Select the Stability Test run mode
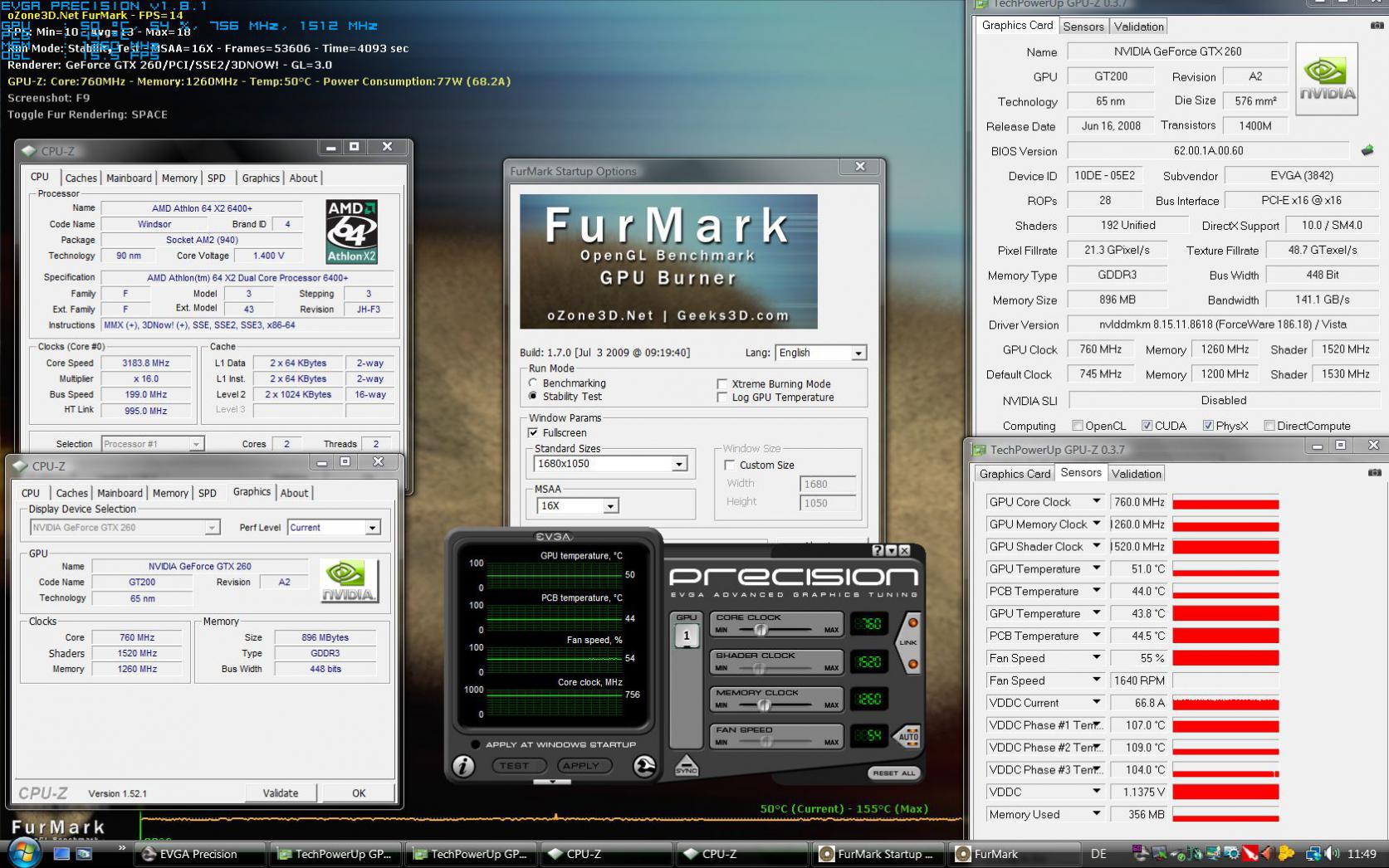 (x=533, y=397)
